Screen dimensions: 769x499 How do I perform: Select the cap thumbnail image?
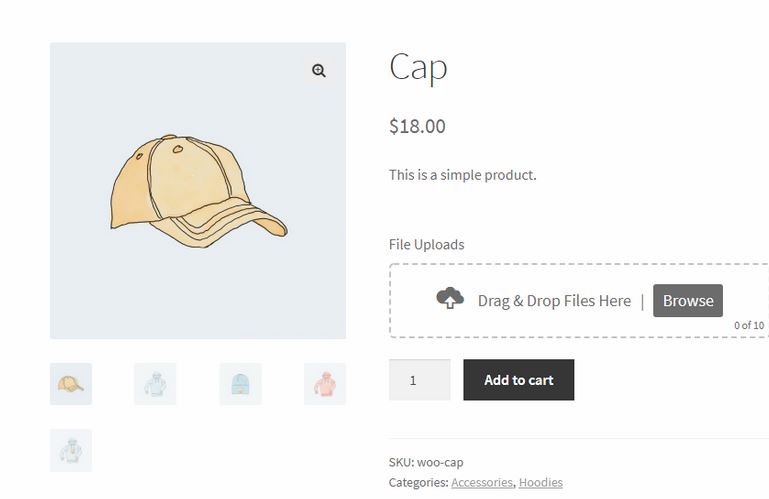click(x=71, y=384)
